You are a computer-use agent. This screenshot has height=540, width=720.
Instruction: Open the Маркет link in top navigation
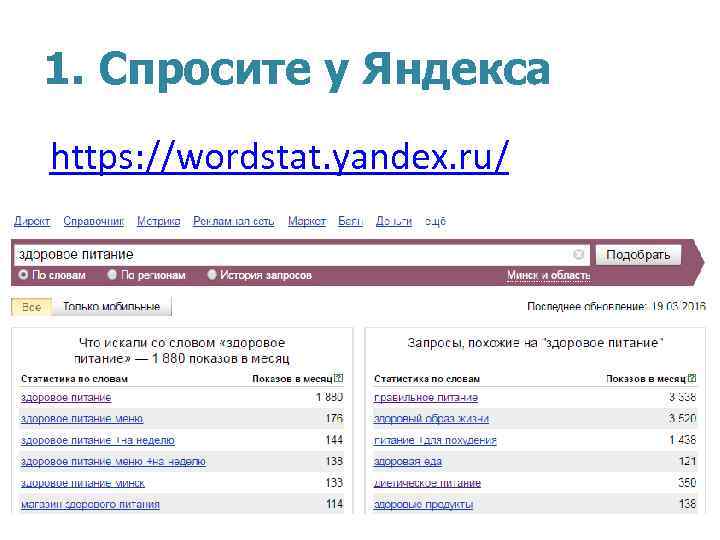(307, 221)
